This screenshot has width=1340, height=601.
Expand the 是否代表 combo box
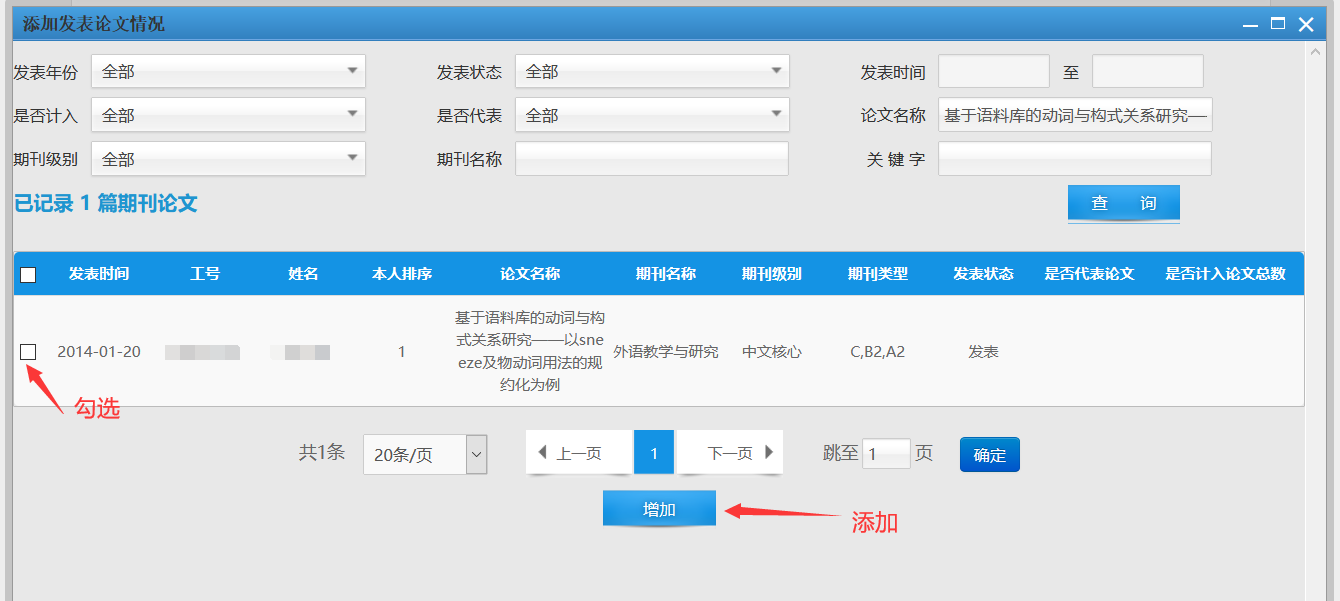(652, 115)
